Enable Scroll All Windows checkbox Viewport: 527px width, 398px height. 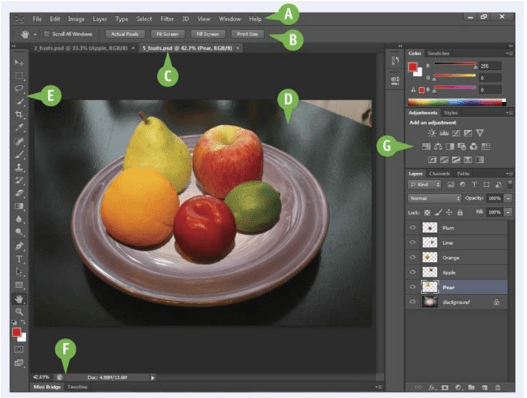(47, 34)
